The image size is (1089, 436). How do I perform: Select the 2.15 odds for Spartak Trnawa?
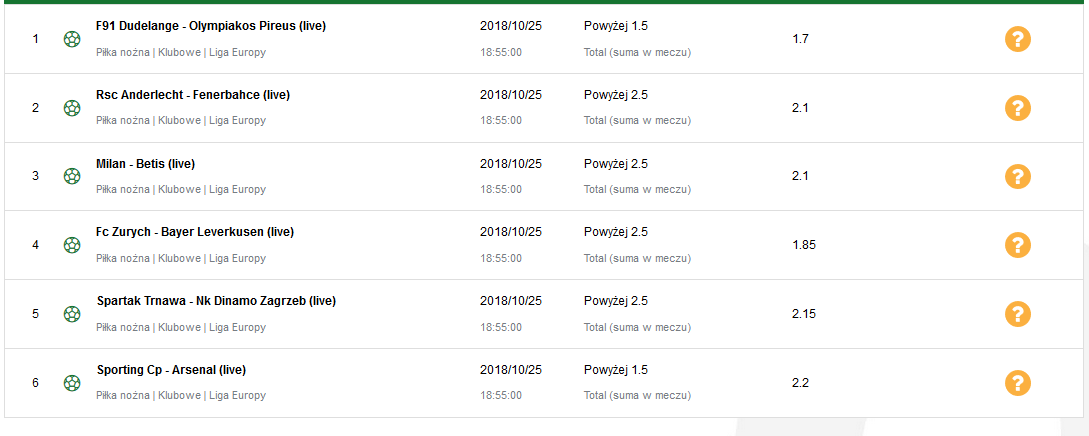click(804, 314)
